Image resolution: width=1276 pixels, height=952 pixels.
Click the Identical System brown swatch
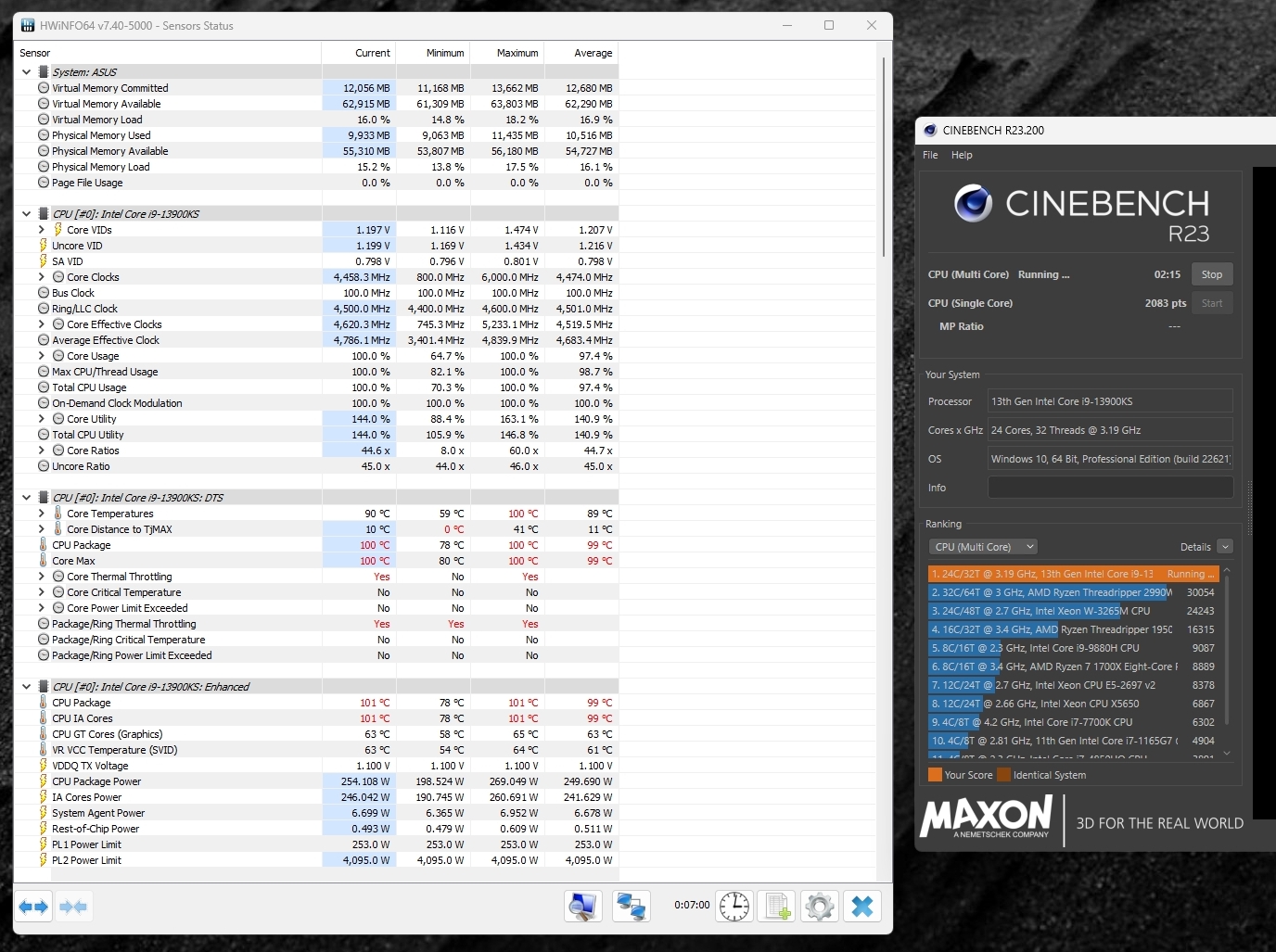tap(1003, 775)
